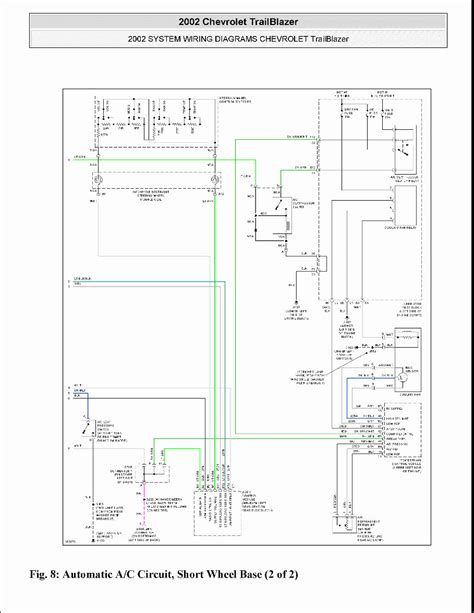Click the A/C low pressure switch symbol
Viewport: 474px width, 613px height.
85,428
